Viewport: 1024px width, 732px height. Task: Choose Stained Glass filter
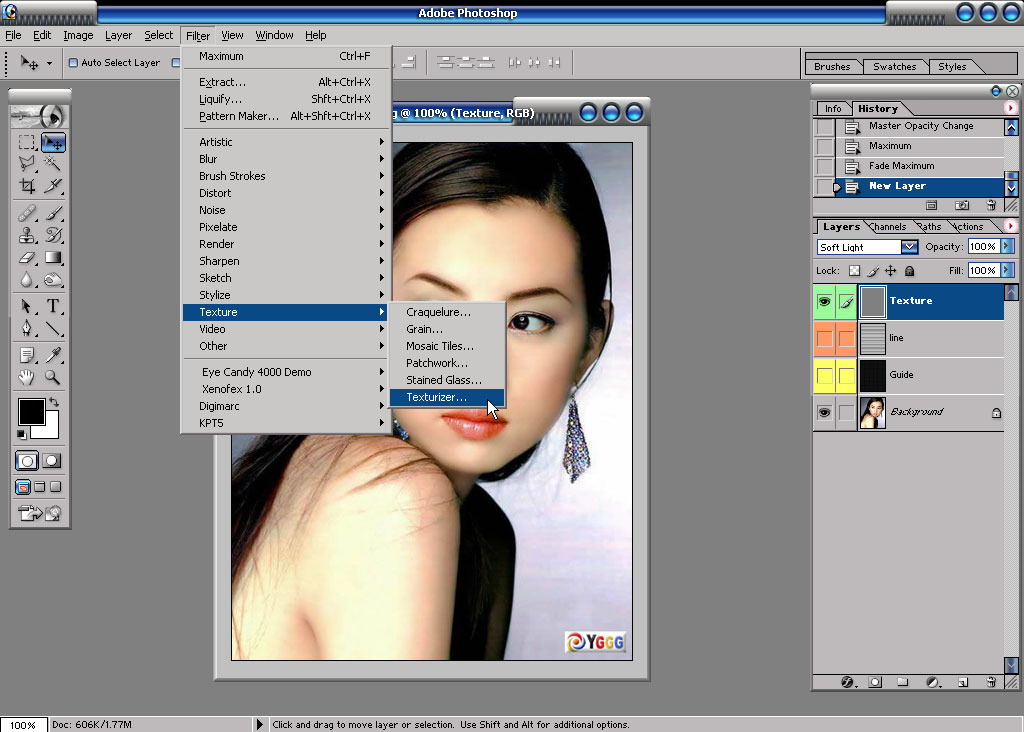447,380
